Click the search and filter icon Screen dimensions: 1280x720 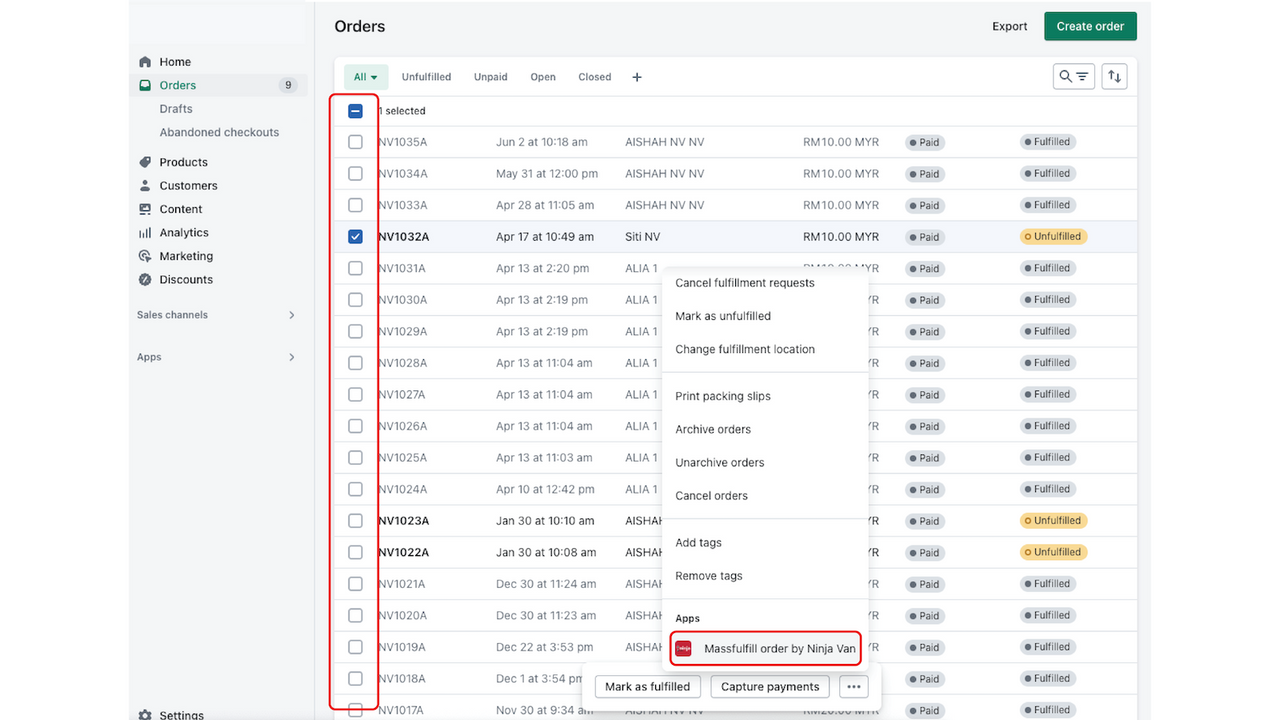pos(1073,76)
